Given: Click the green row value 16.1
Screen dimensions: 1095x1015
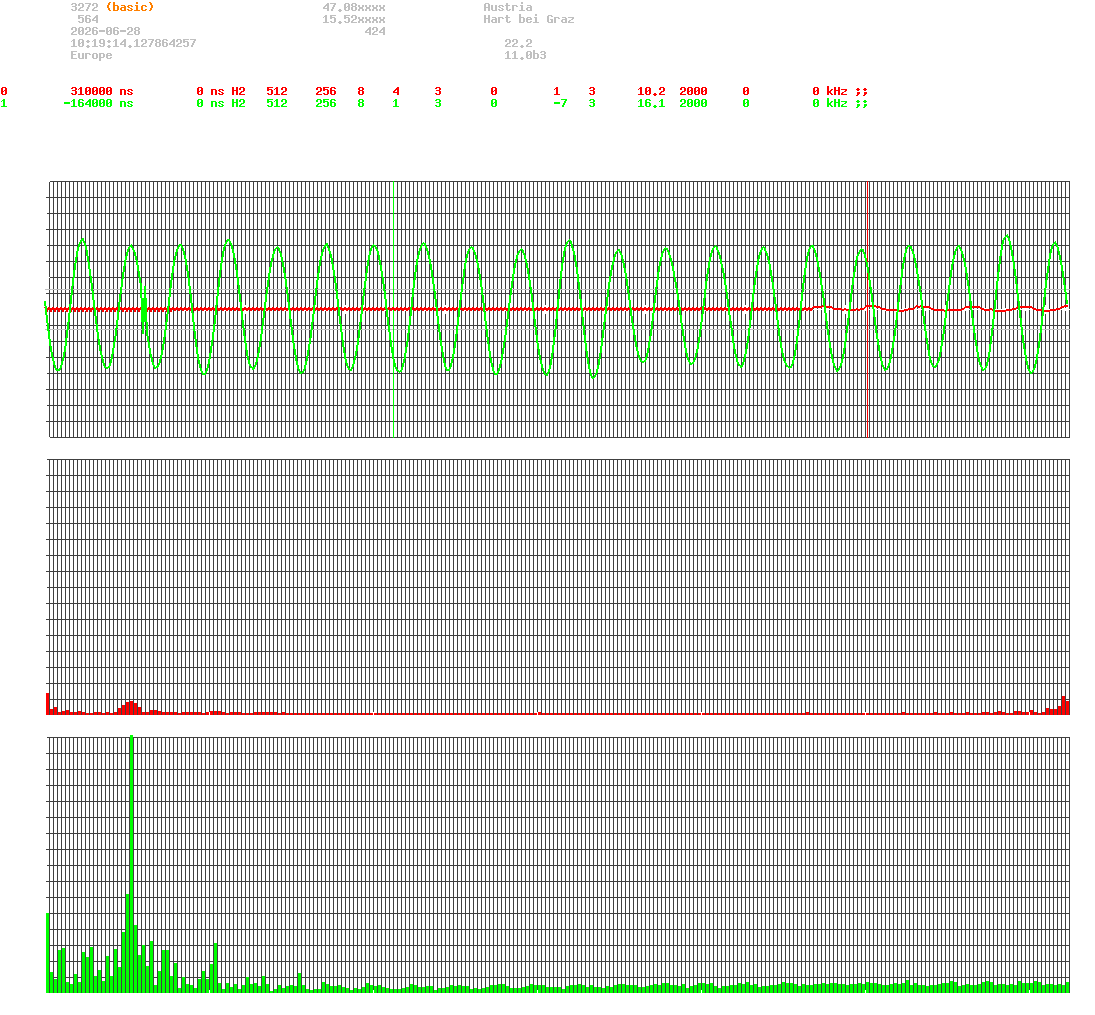Looking at the screenshot, I should 652,103.
